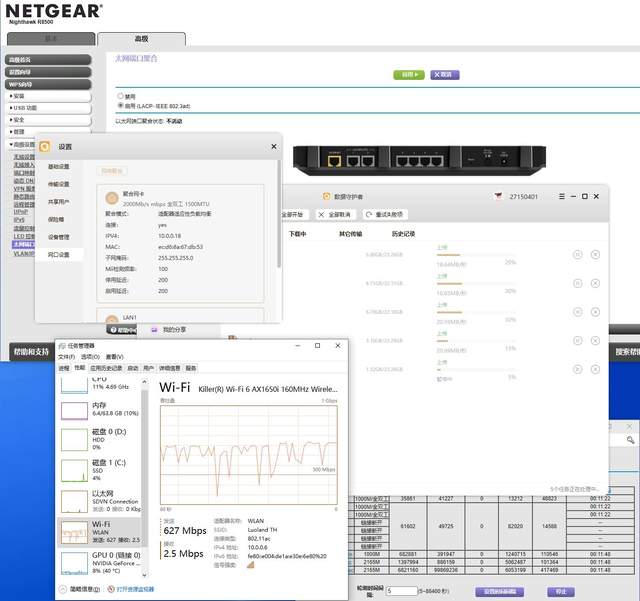Click the 重试失败项 retry button
Screen dimensions: 640x601
[384, 215]
